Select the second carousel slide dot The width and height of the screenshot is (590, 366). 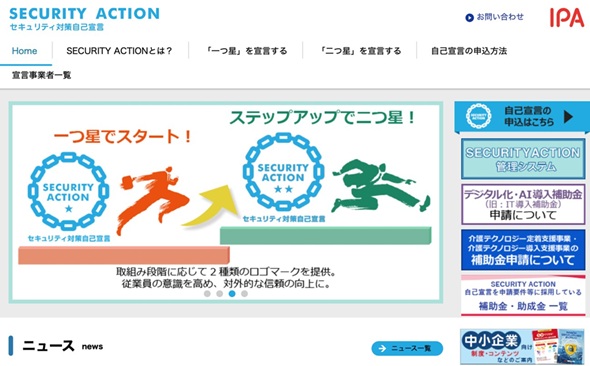219,294
